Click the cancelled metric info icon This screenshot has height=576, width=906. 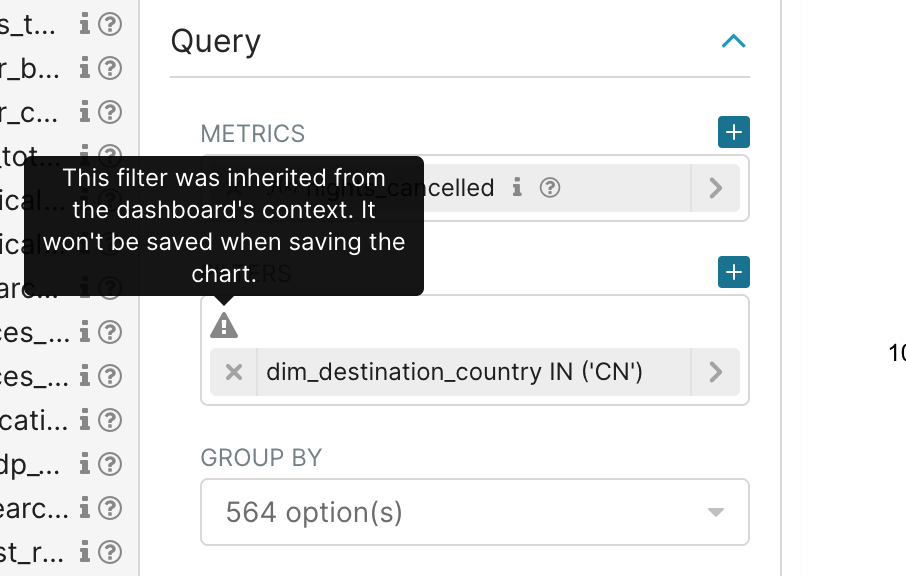518,187
